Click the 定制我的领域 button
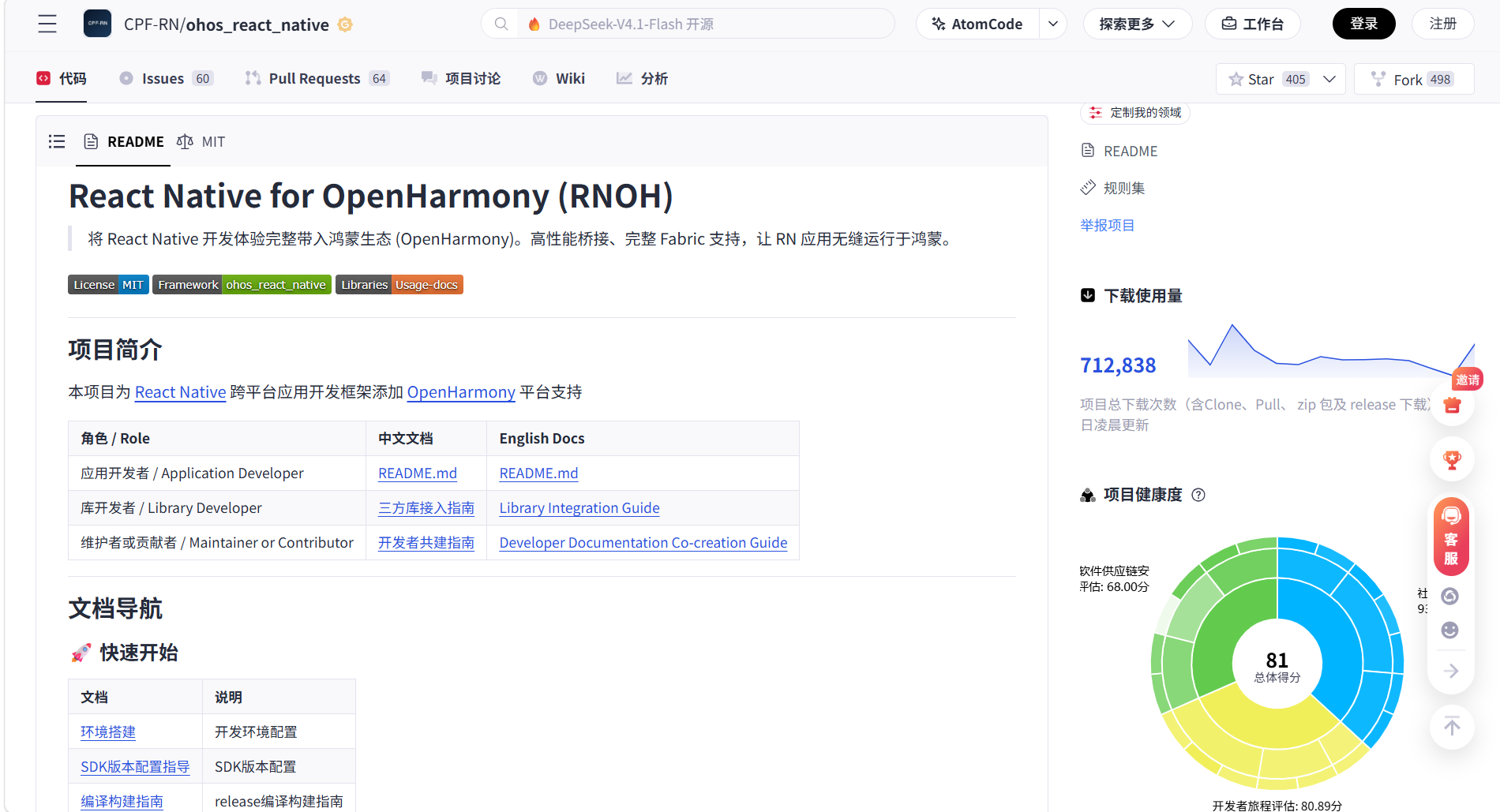Viewport: 1500px width, 812px height. pos(1135,113)
